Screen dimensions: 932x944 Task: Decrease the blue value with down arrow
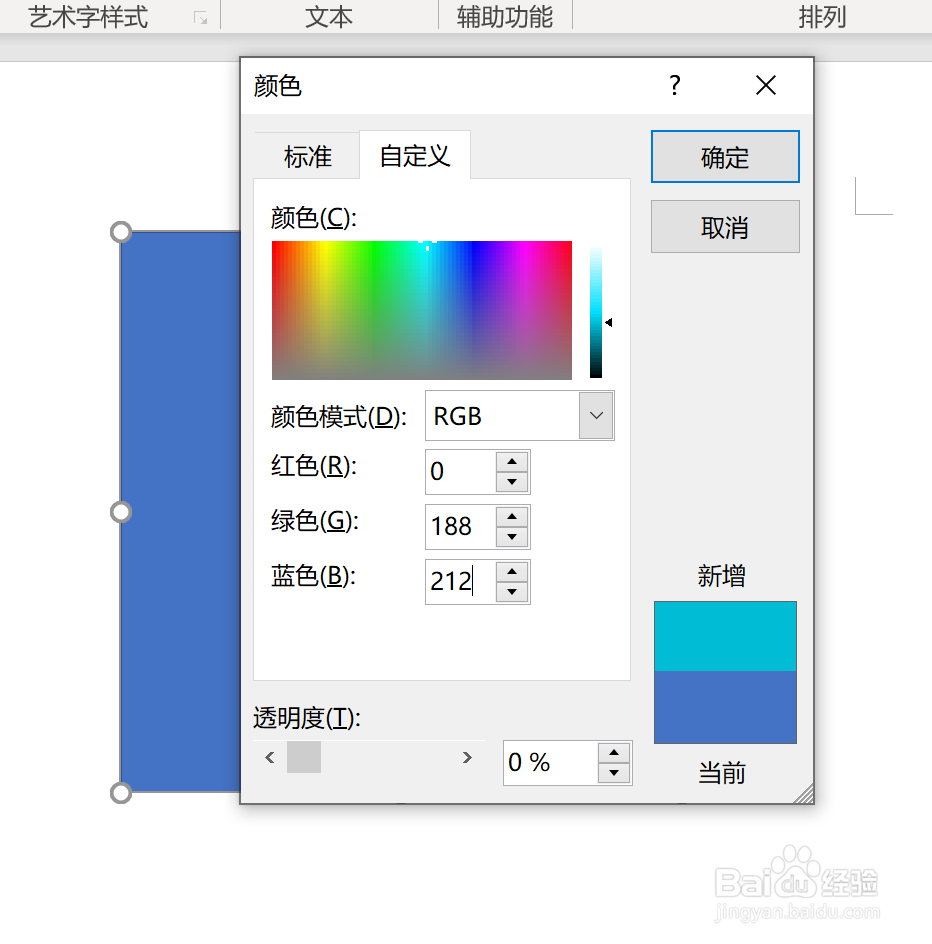pyautogui.click(x=512, y=592)
